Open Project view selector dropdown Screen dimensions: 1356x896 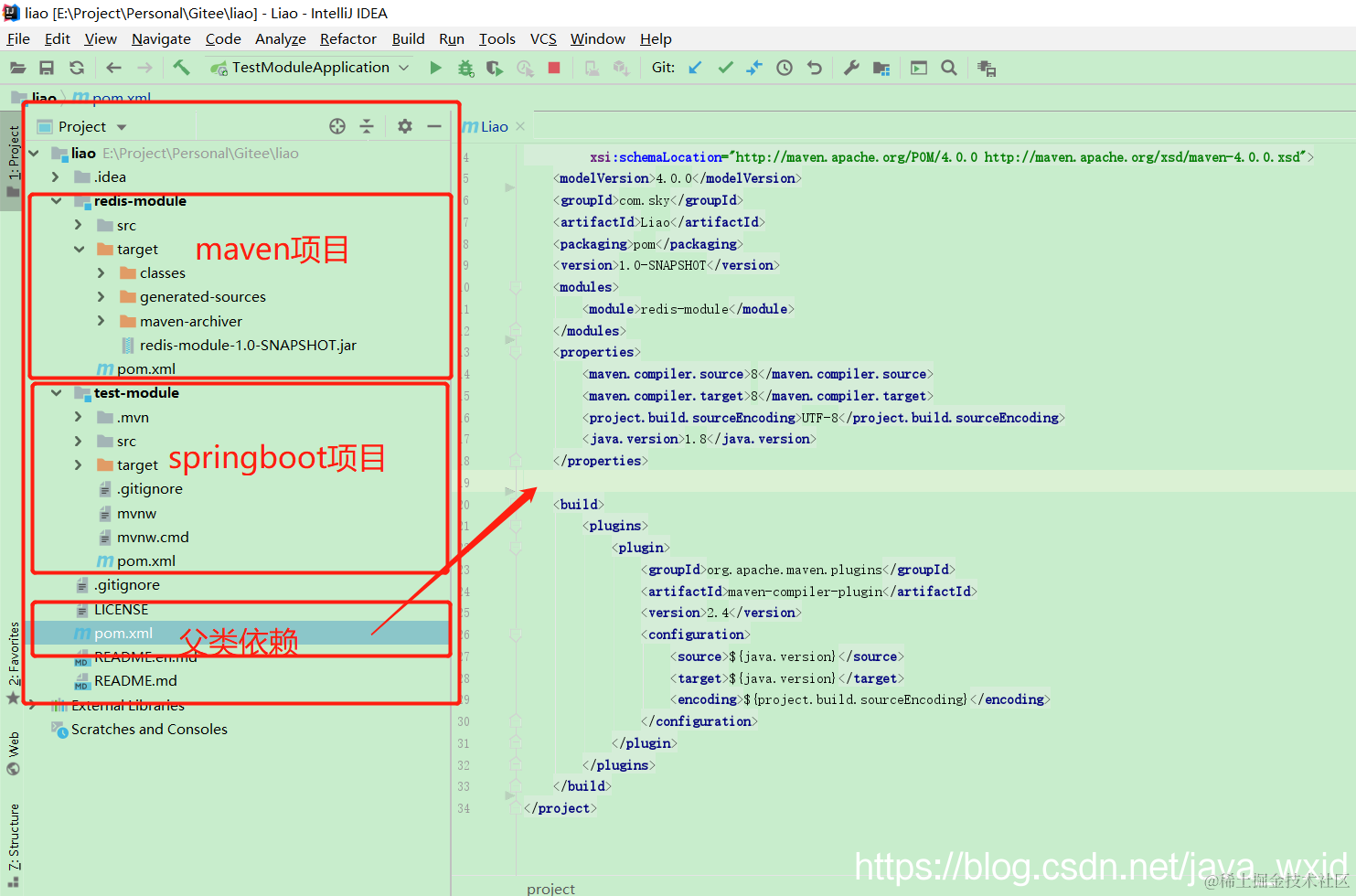(81, 126)
